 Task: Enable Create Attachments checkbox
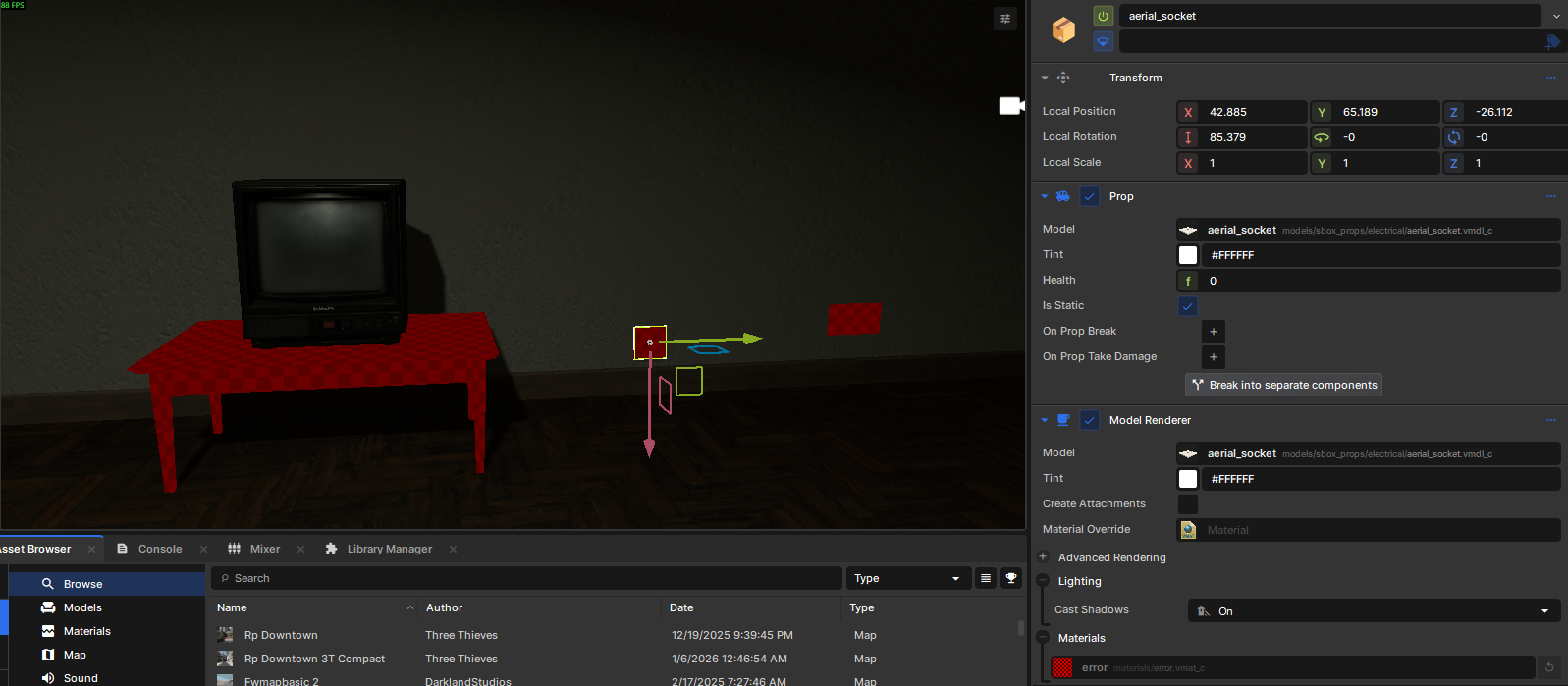point(1188,504)
